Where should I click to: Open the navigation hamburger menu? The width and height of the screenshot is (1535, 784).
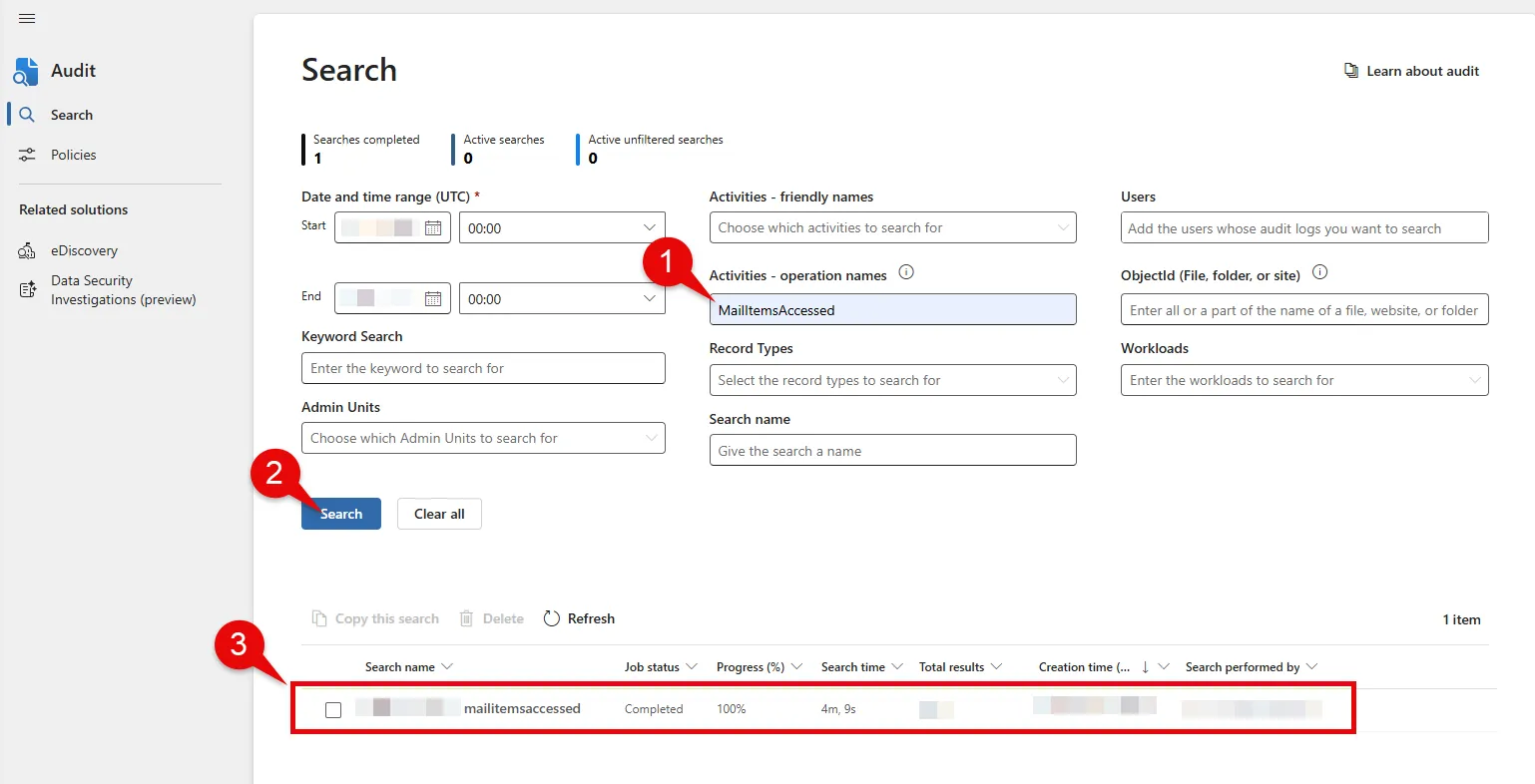tap(27, 18)
